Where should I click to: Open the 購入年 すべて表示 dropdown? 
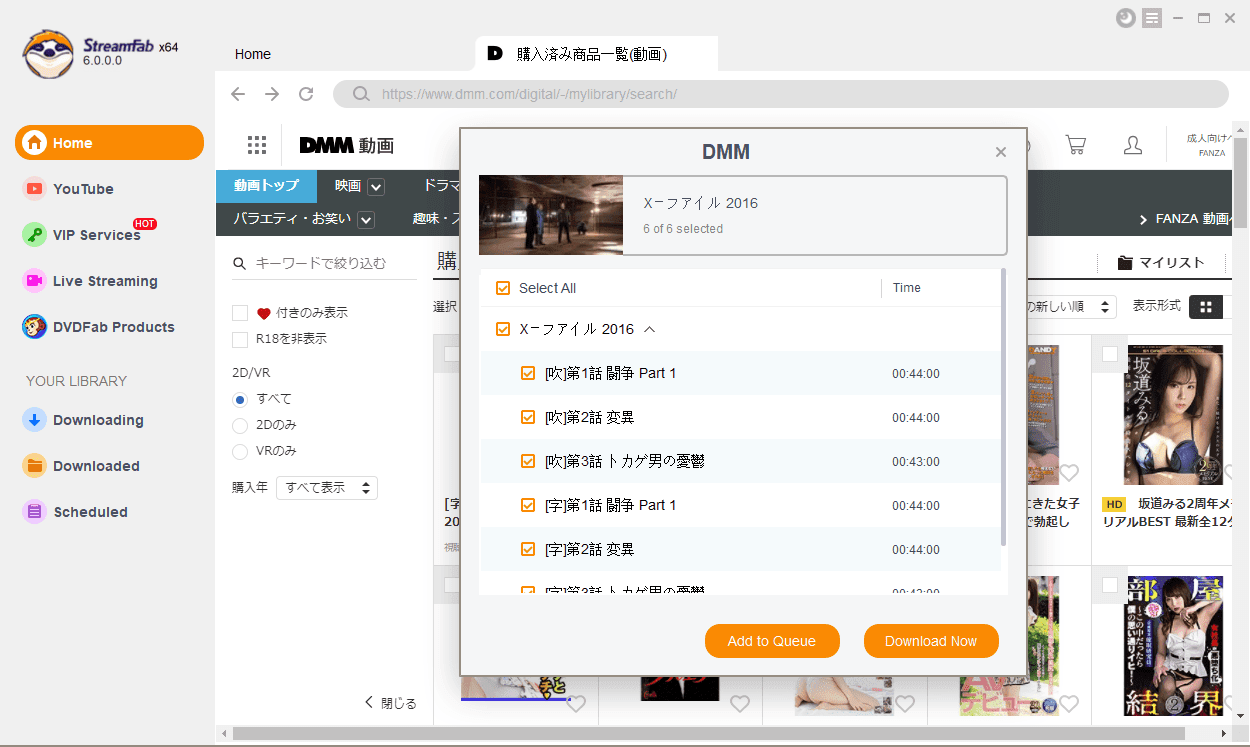pos(327,488)
